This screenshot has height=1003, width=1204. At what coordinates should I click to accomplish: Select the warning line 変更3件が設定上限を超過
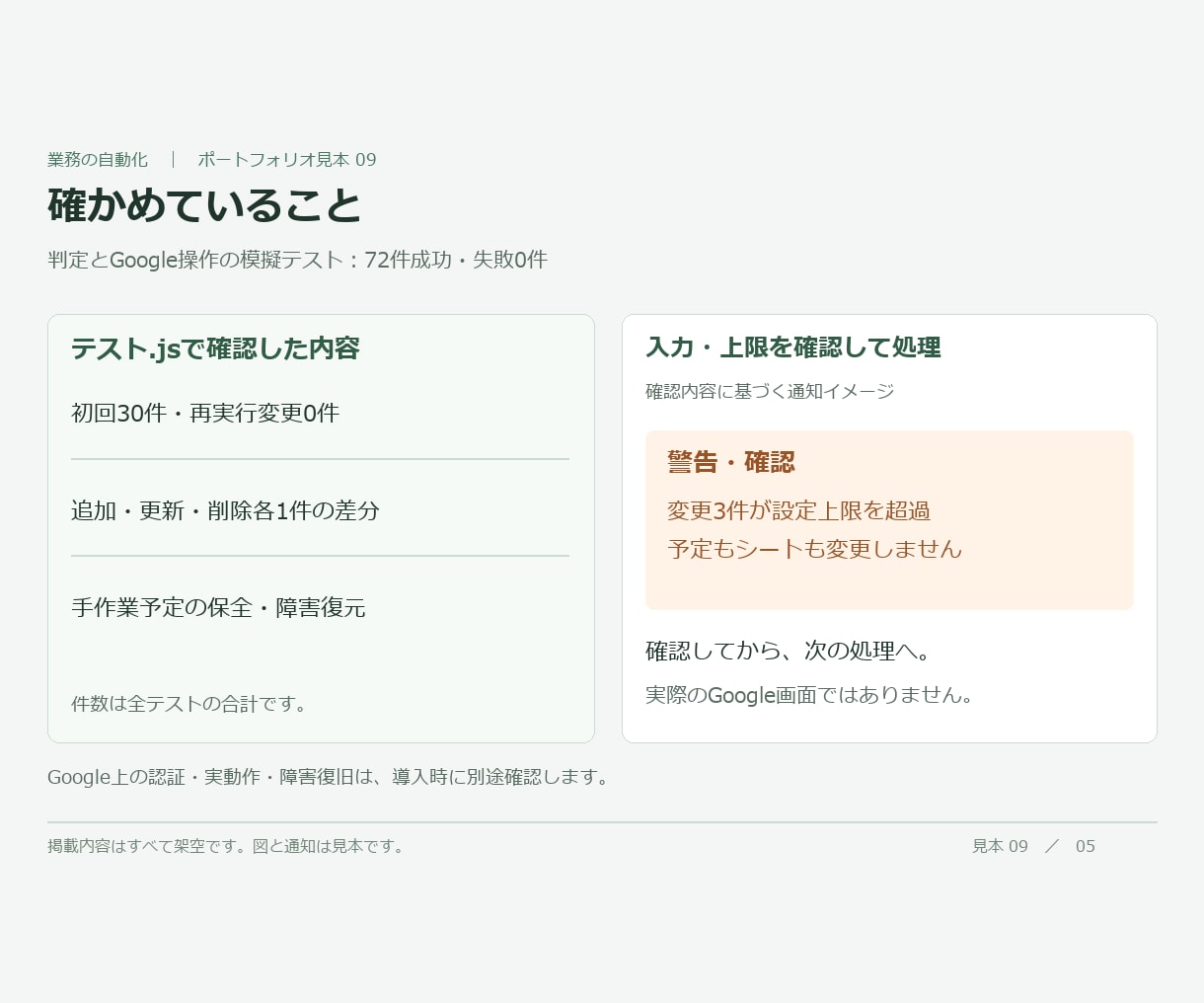click(798, 510)
